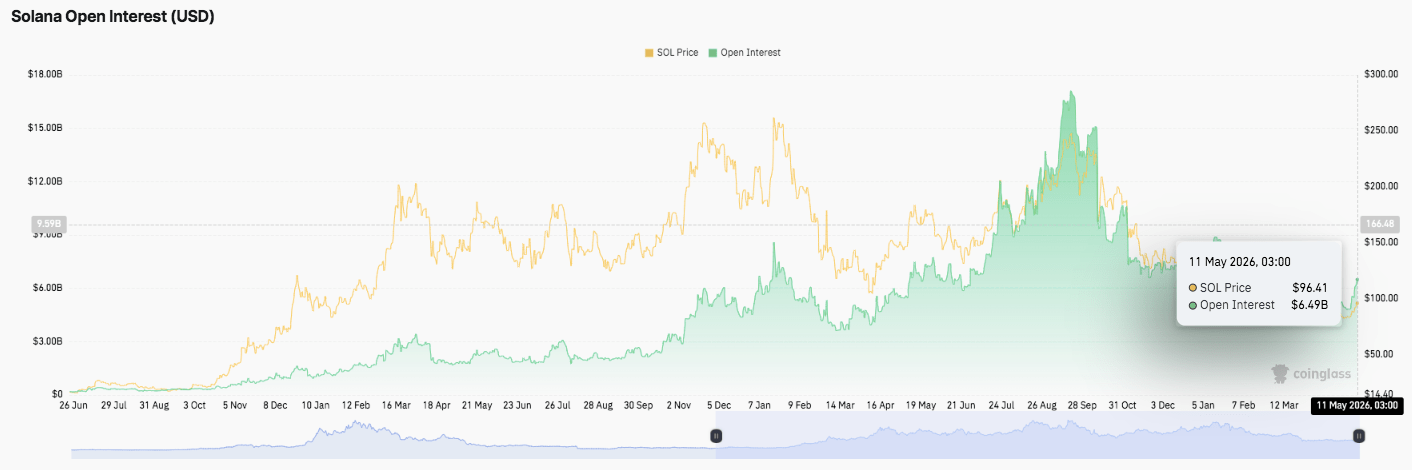Click the $50.00 right axis label

point(1379,354)
